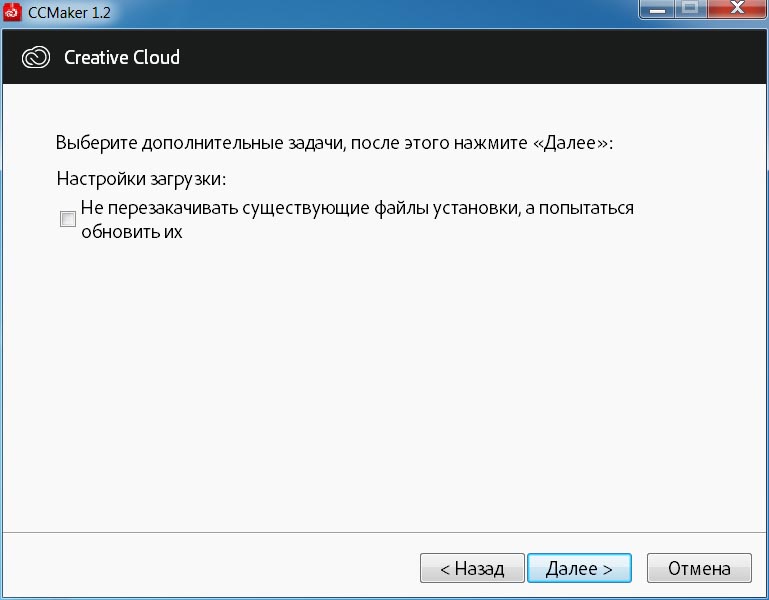
Task: Click the blue title bar empty area
Action: point(373,12)
